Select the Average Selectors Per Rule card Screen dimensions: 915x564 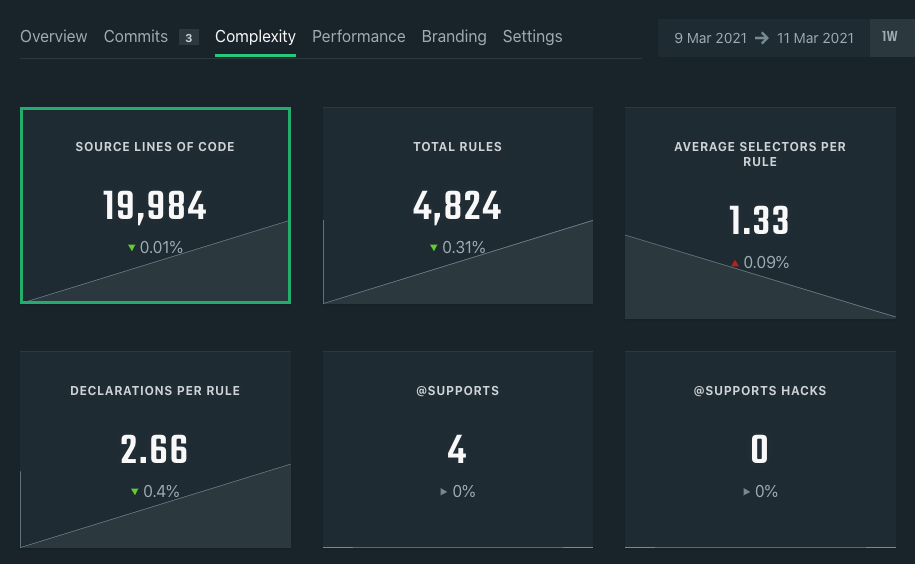pos(760,213)
